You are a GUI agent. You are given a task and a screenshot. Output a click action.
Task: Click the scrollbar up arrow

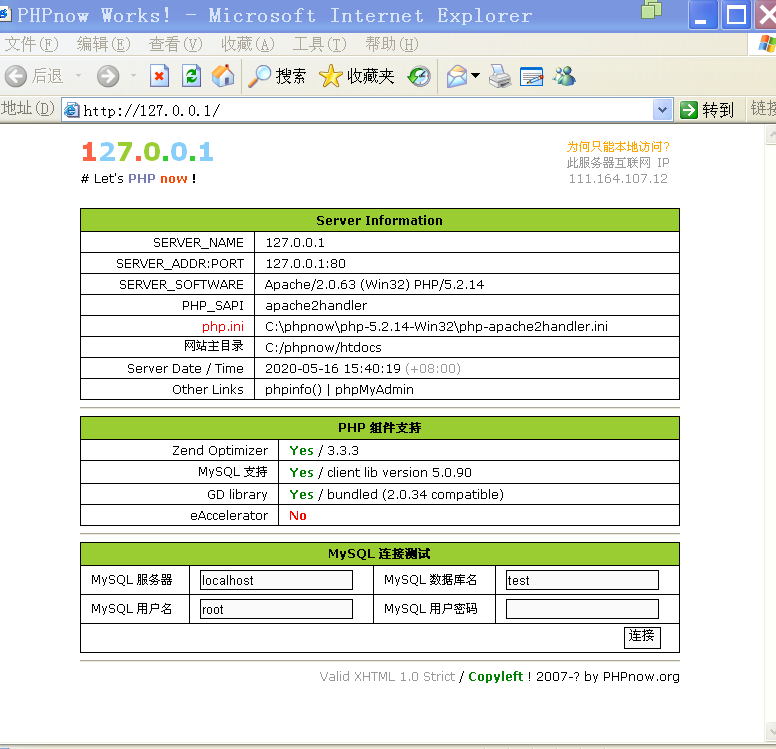click(771, 135)
